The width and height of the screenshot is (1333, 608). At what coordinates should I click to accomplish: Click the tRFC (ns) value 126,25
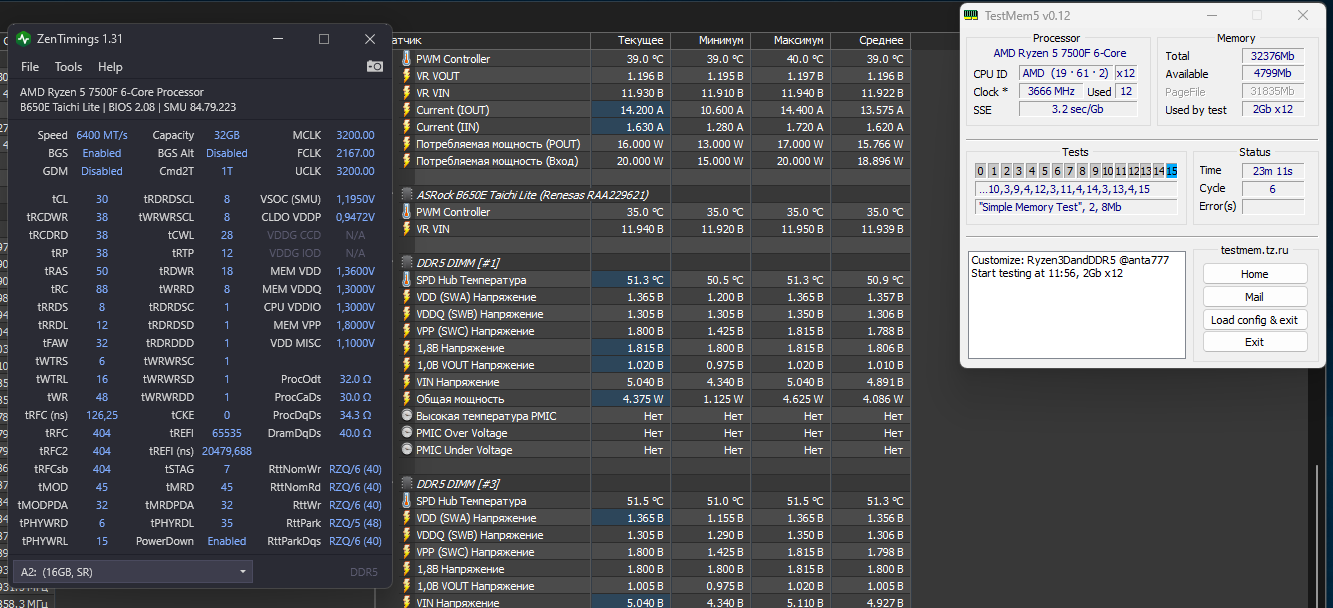[x=102, y=415]
